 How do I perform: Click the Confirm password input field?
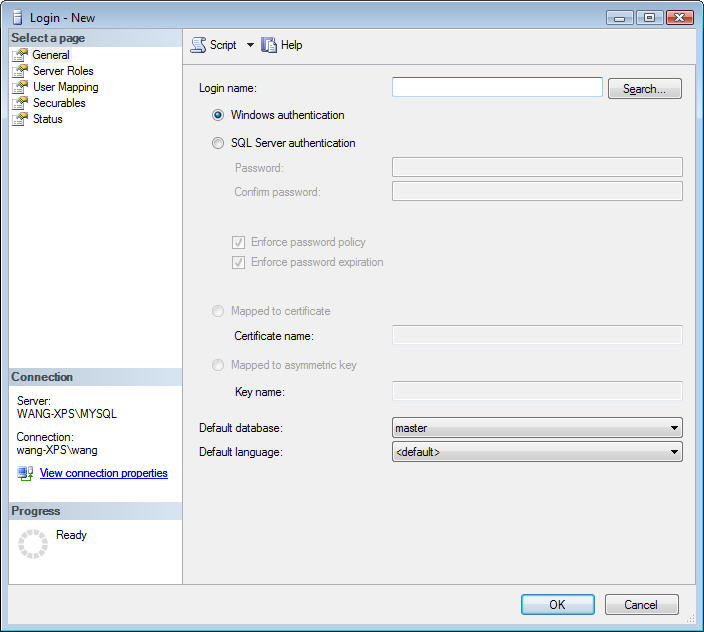[x=537, y=191]
